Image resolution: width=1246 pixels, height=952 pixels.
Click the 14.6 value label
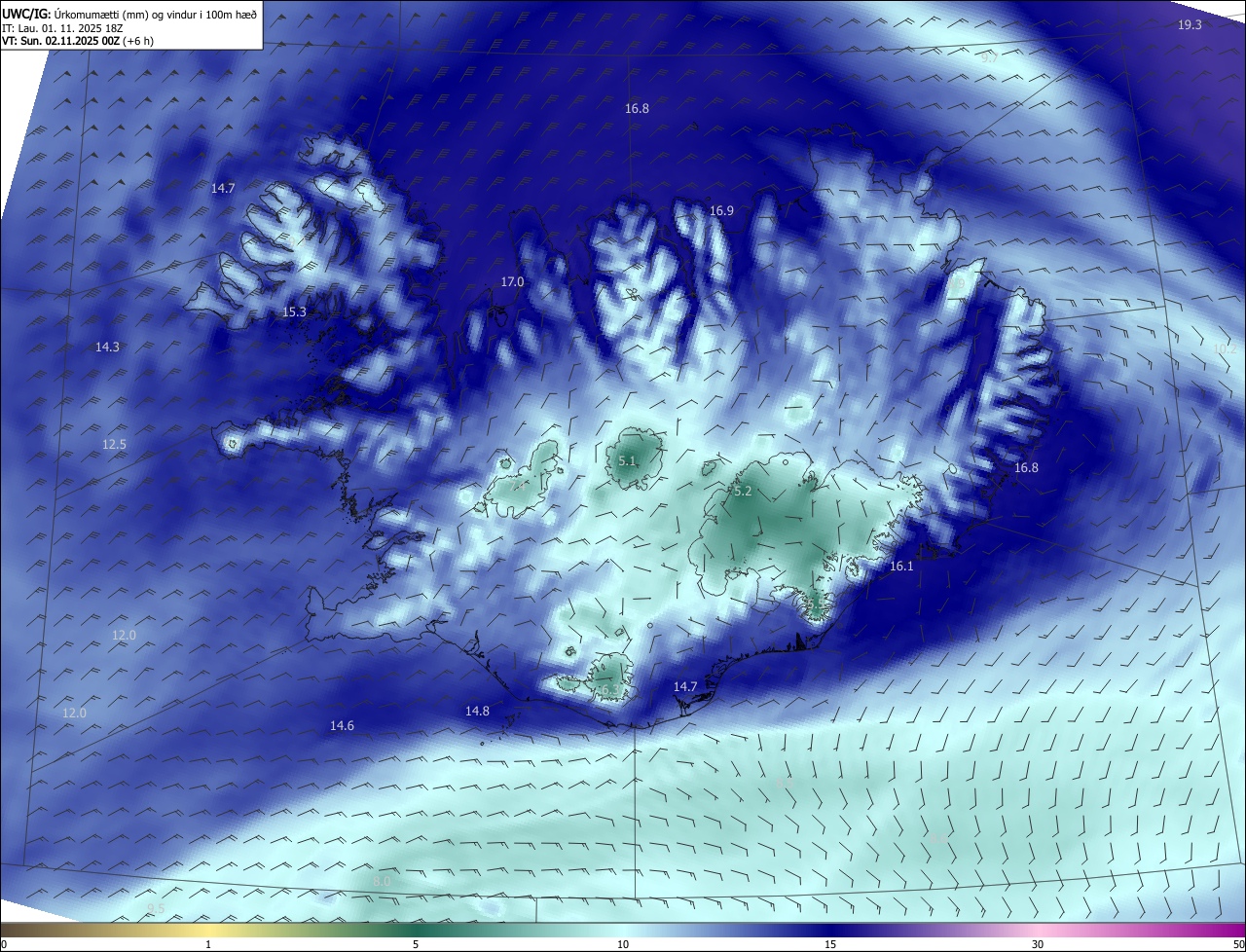pos(342,725)
